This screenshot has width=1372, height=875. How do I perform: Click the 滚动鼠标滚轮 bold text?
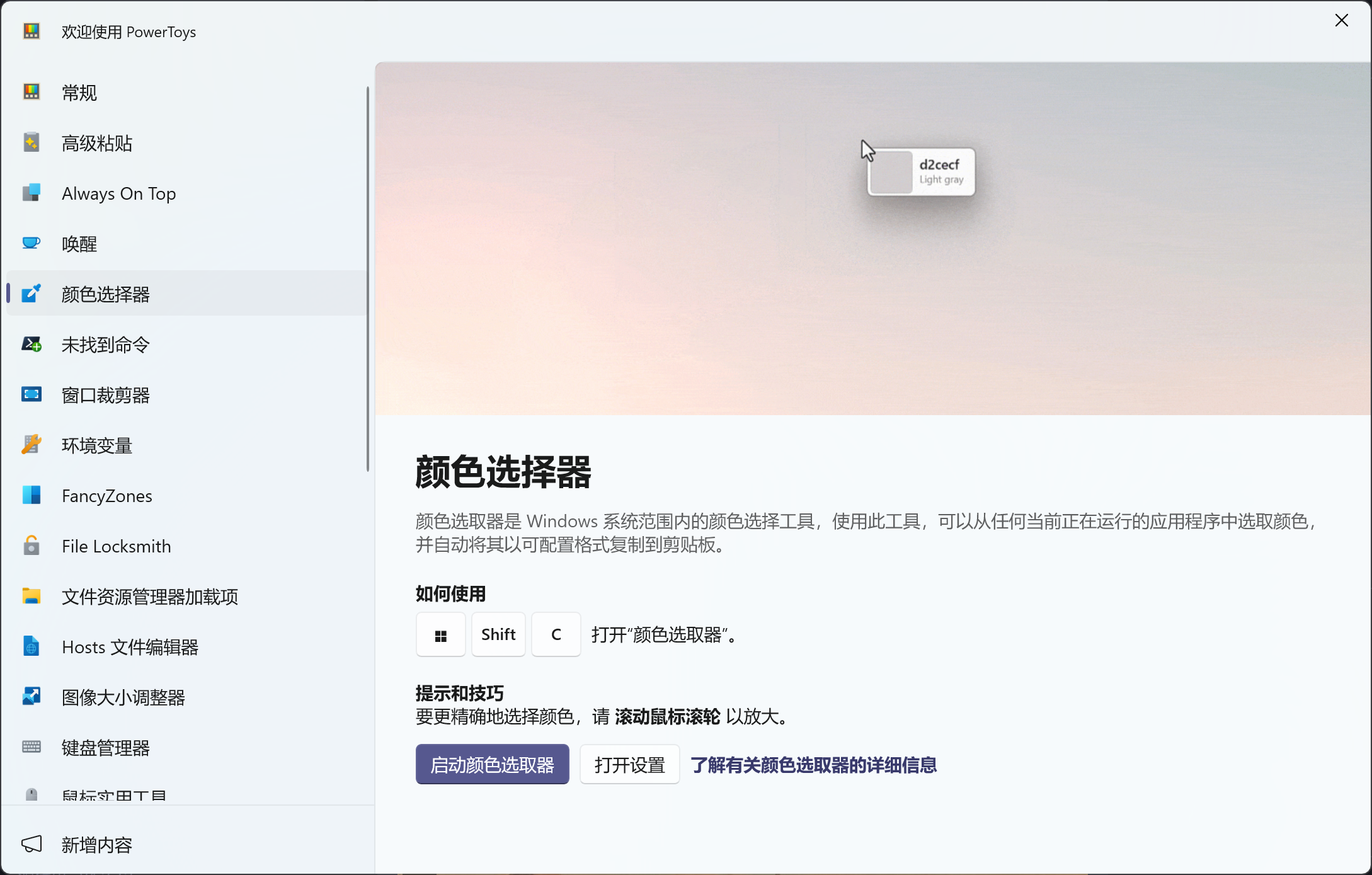667,716
